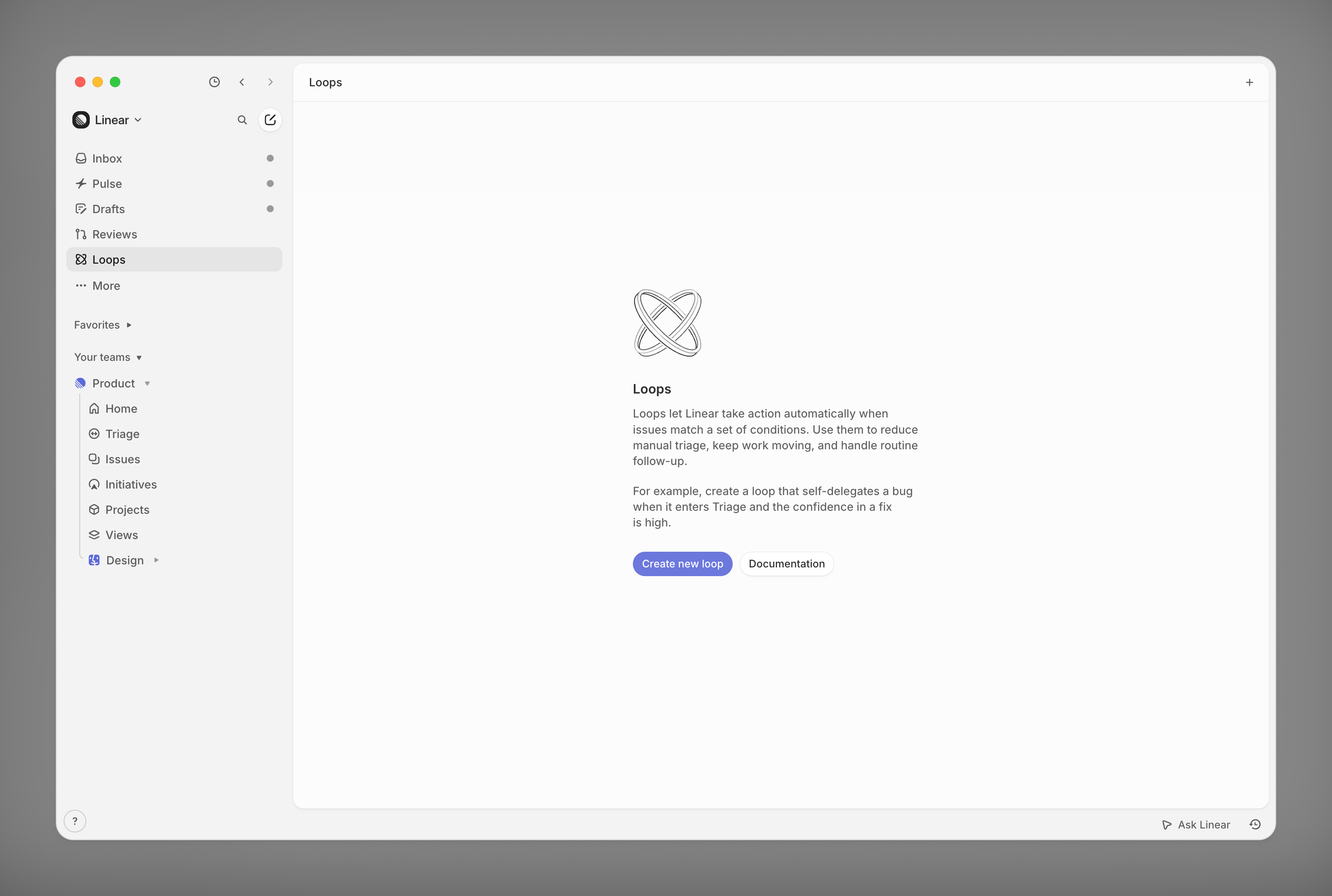
Task: Open the help question mark button
Action: click(x=75, y=821)
